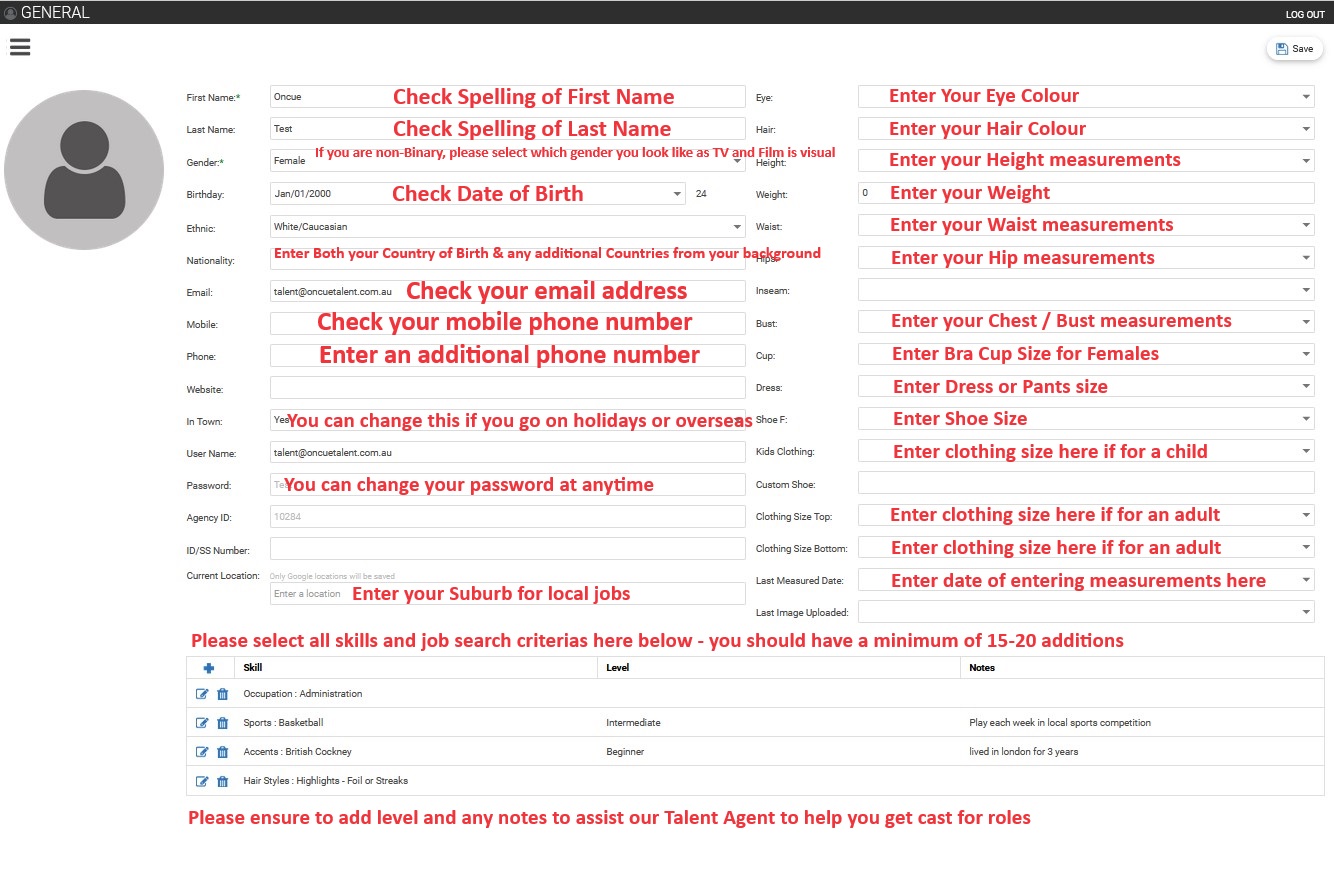Focus the ID/SS Number text field

(507, 549)
